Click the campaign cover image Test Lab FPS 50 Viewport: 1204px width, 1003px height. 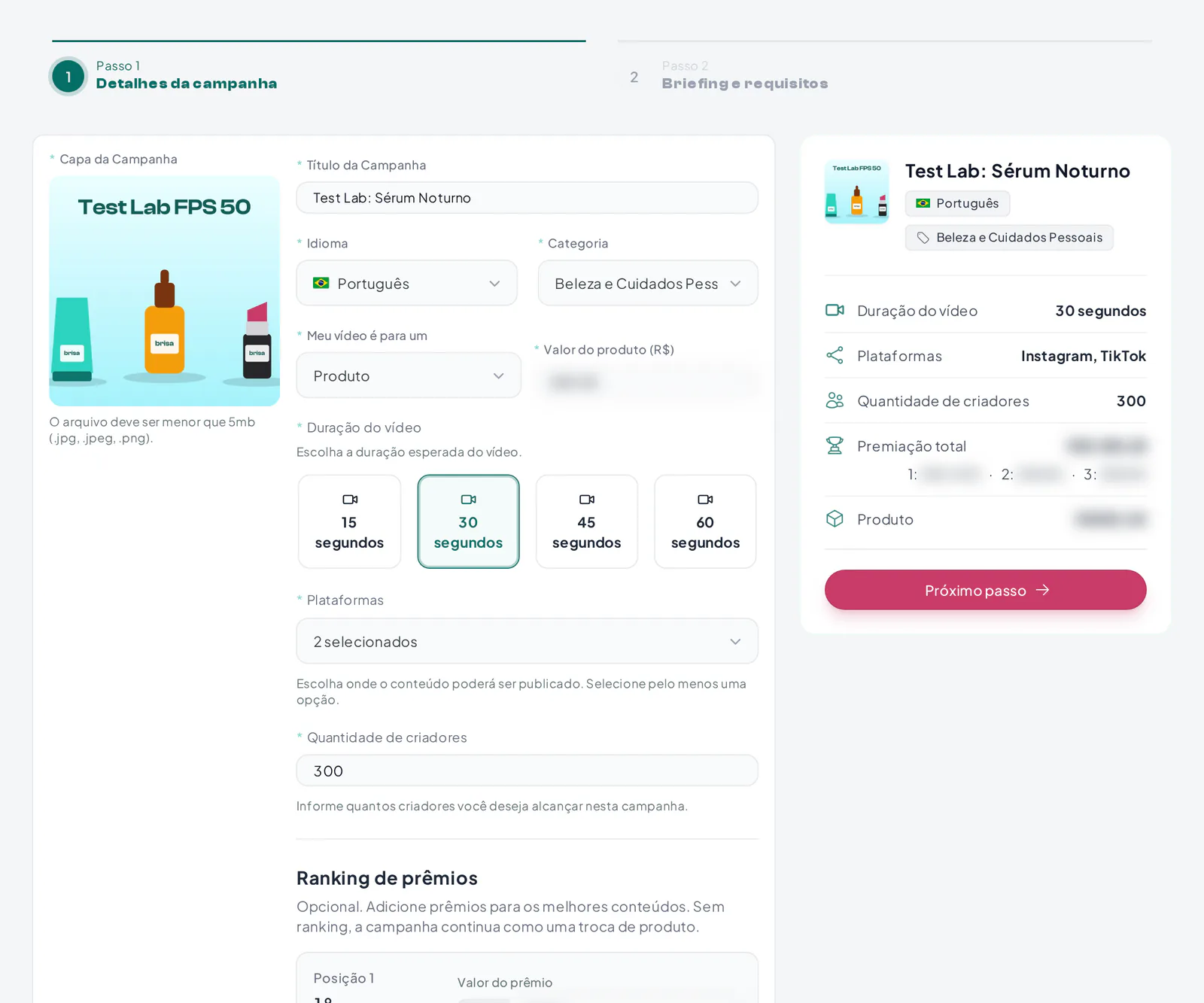[165, 291]
